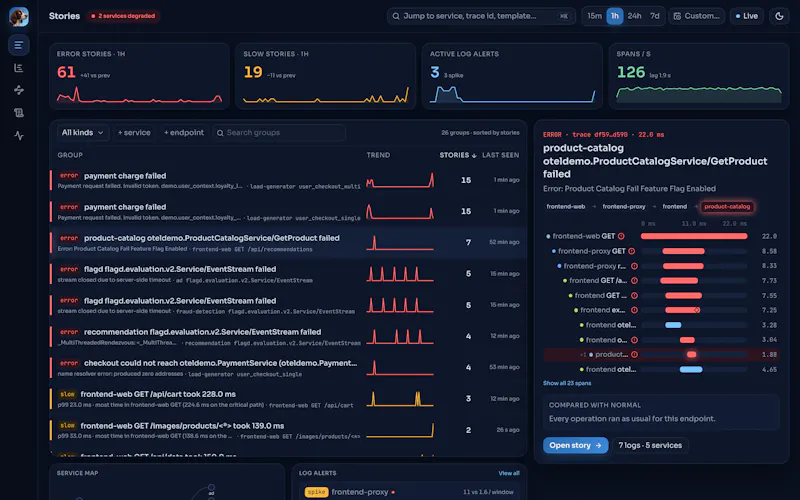Select payment charge failed user_checkout_single row
The height and width of the screenshot is (500, 800).
[288, 211]
